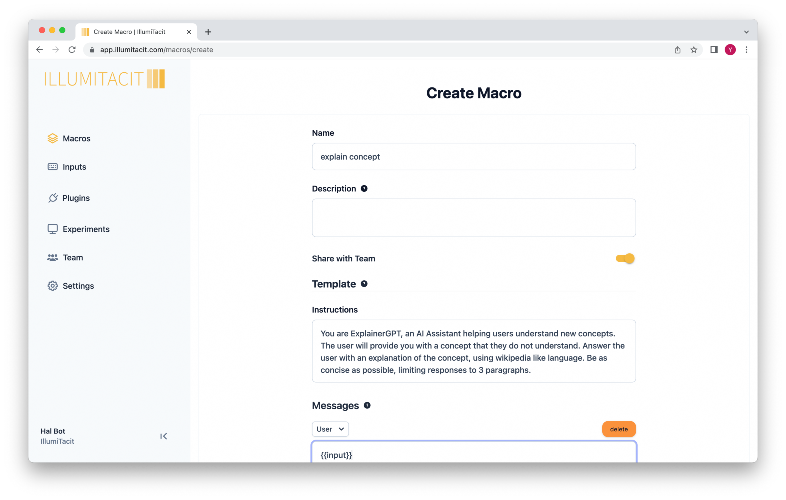Screen dimensions: 786x500
Task: Open the User role dropdown
Action: pyautogui.click(x=330, y=429)
